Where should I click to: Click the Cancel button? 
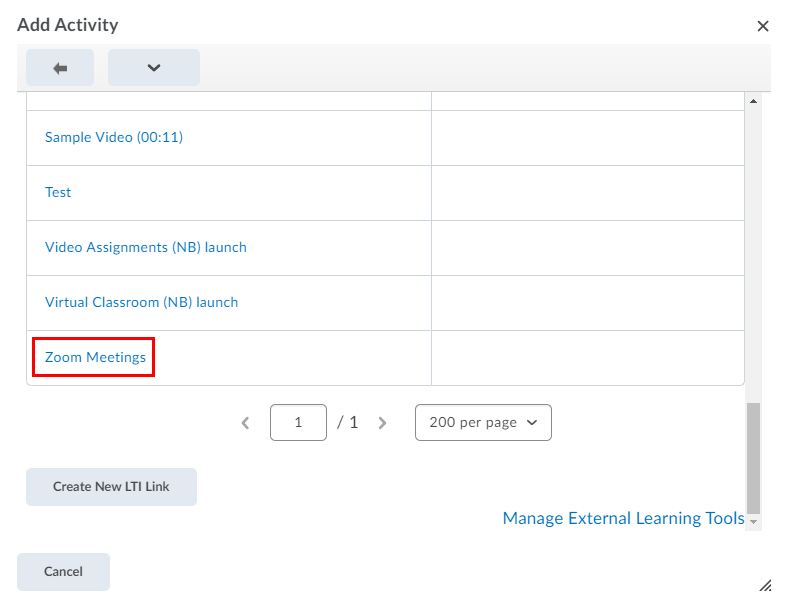click(x=63, y=572)
